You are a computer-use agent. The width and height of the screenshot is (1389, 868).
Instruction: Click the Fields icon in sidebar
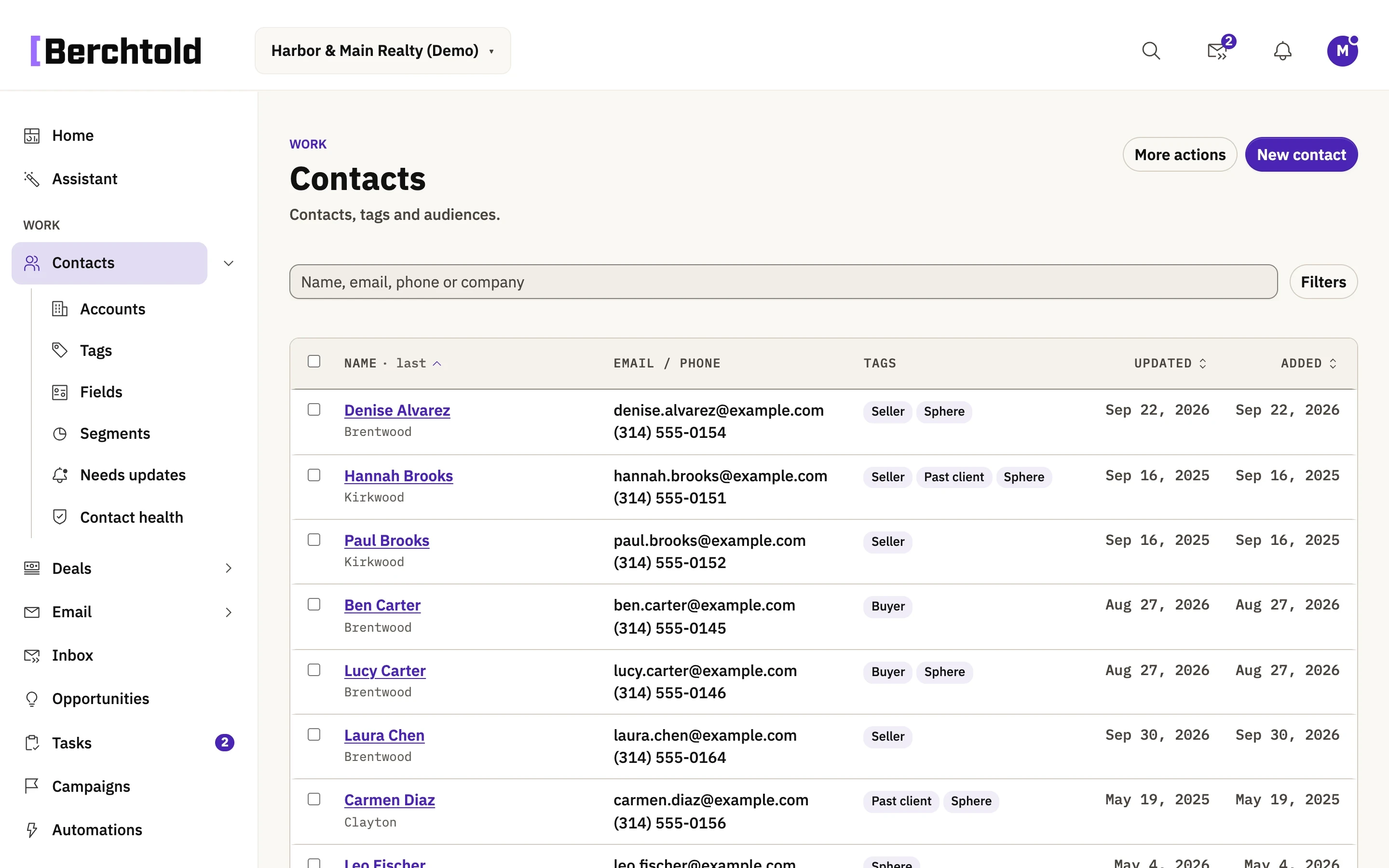point(60,392)
